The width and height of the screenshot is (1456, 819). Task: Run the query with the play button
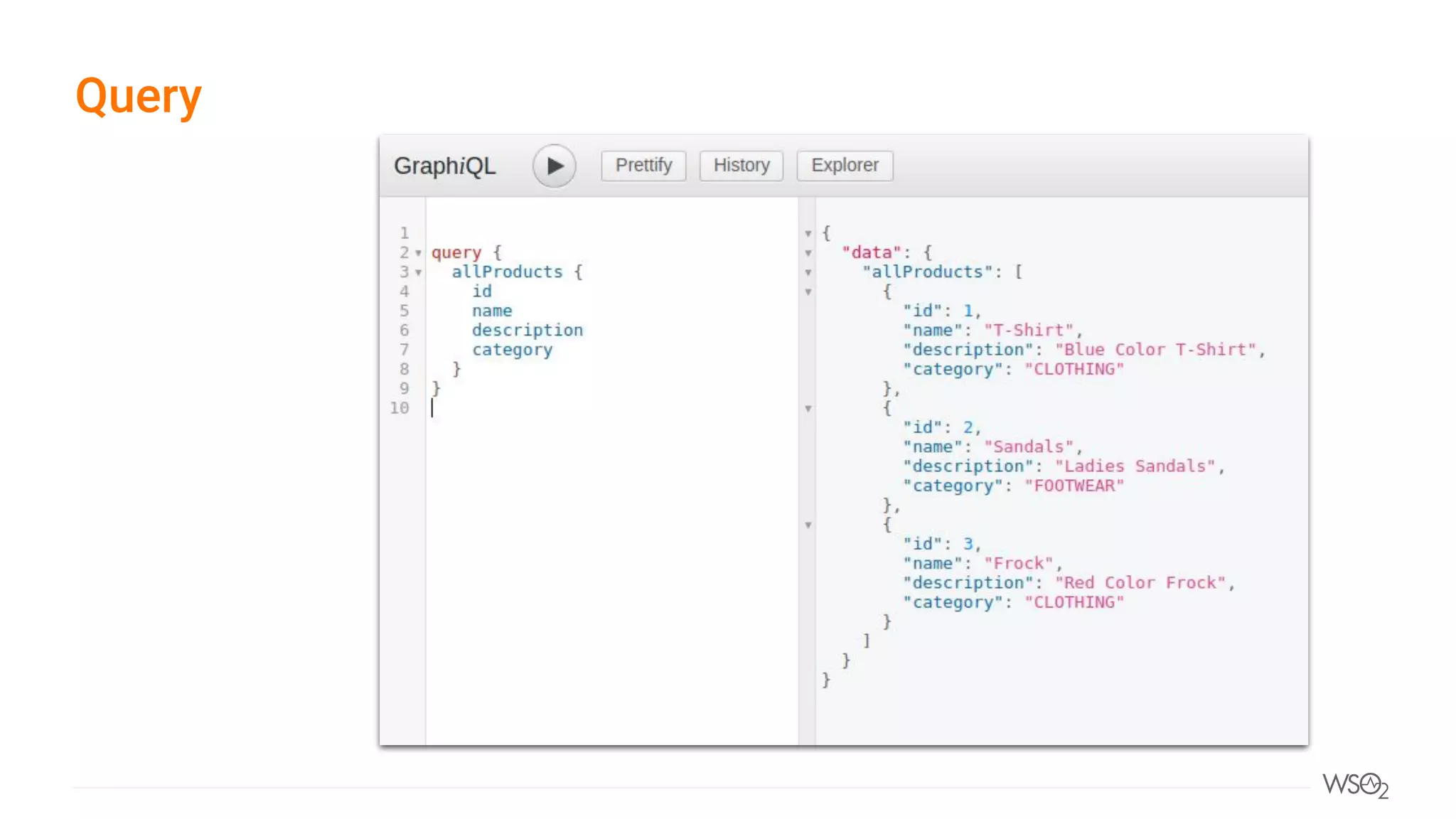(x=554, y=166)
